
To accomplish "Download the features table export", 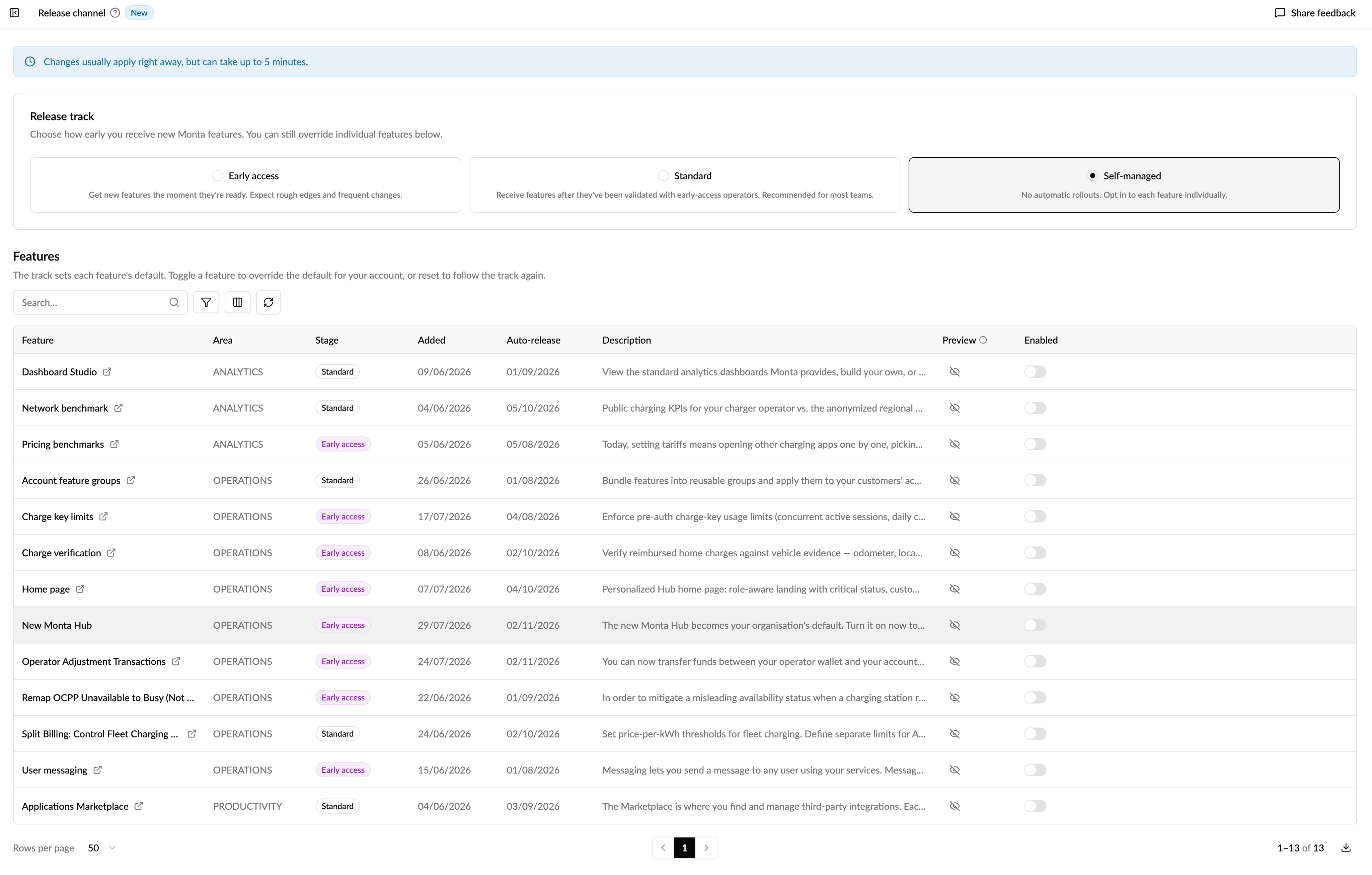I will pos(1346,848).
